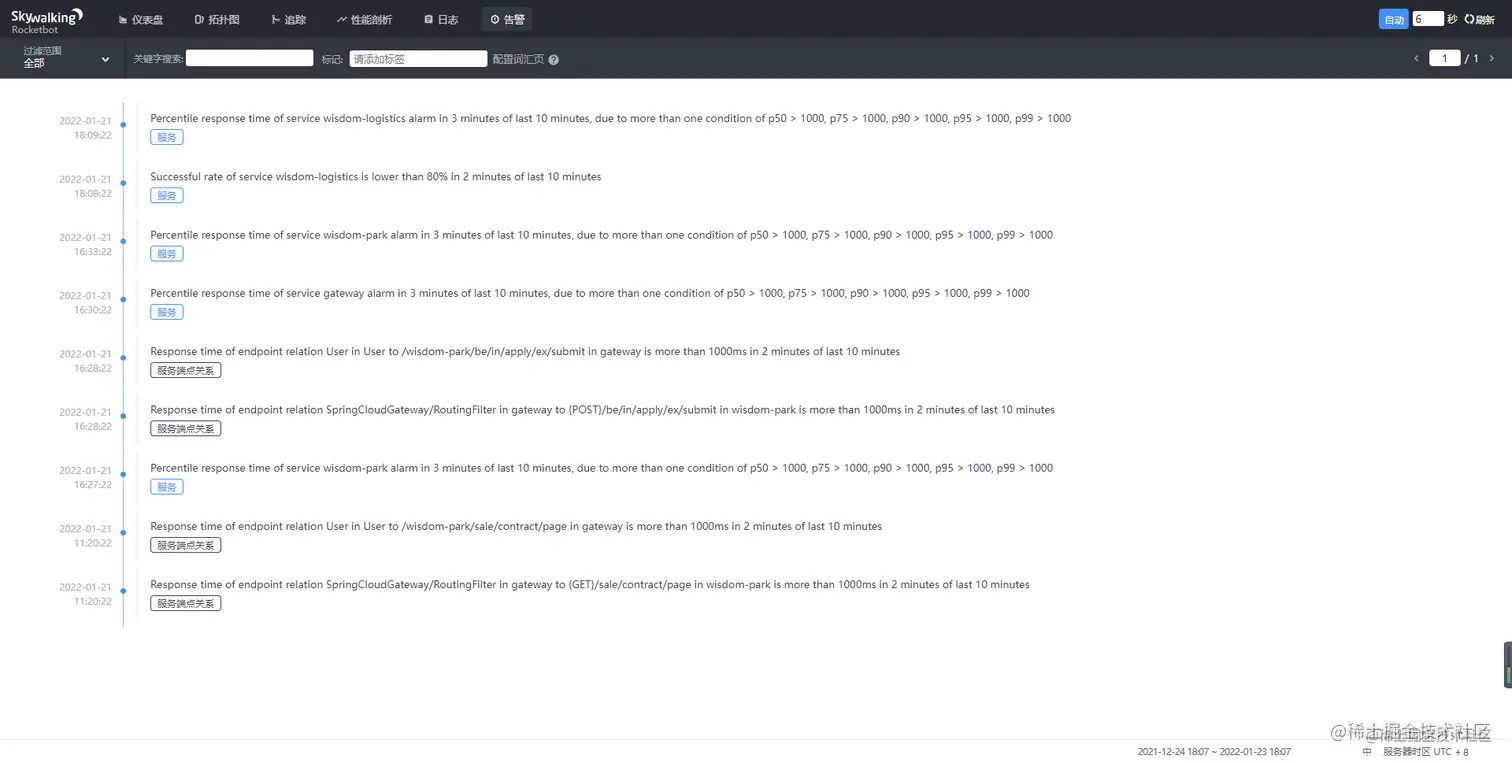Click 服务 tag under wisdom-logistics percentile alarm
Image resolution: width=1512 pixels, height=763 pixels.
167,137
